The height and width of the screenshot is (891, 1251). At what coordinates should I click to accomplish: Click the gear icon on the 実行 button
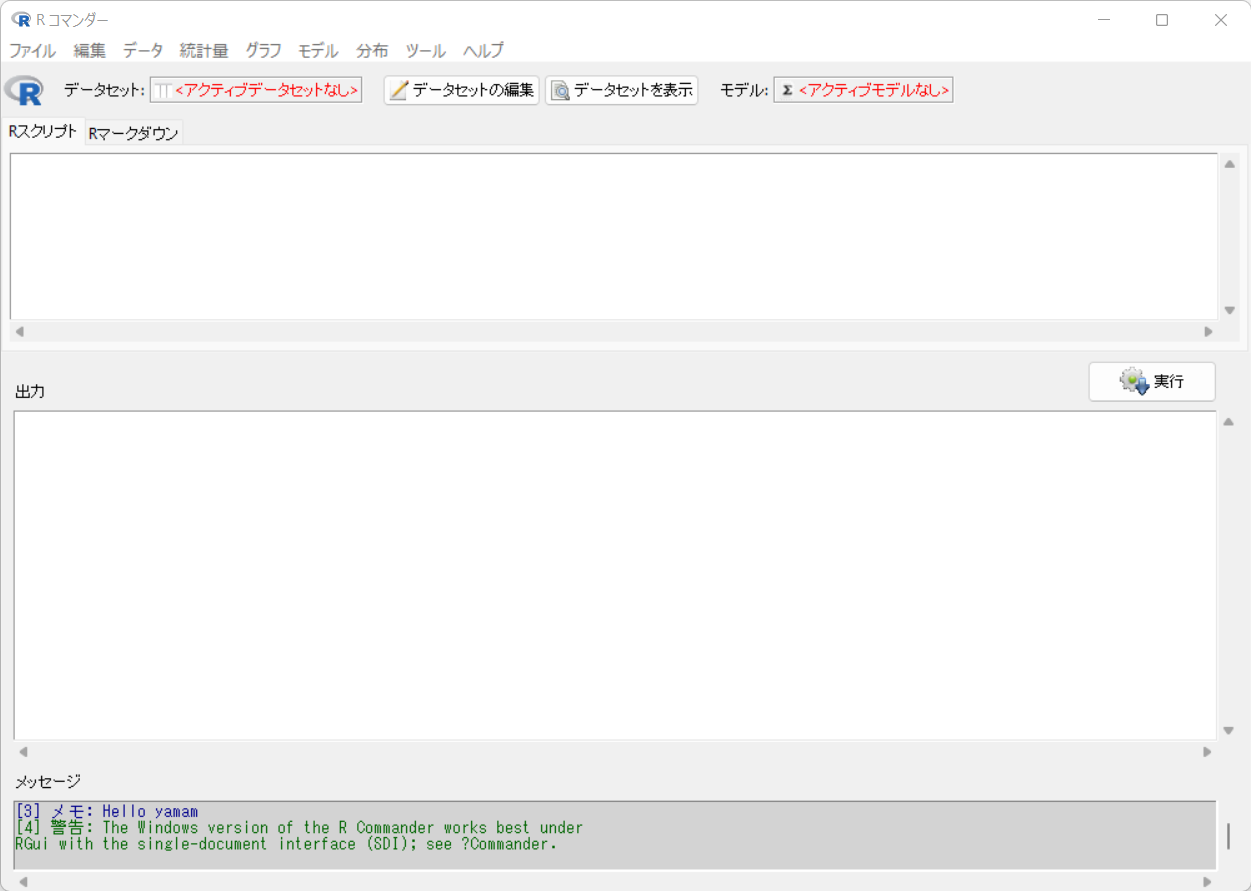tap(1134, 382)
